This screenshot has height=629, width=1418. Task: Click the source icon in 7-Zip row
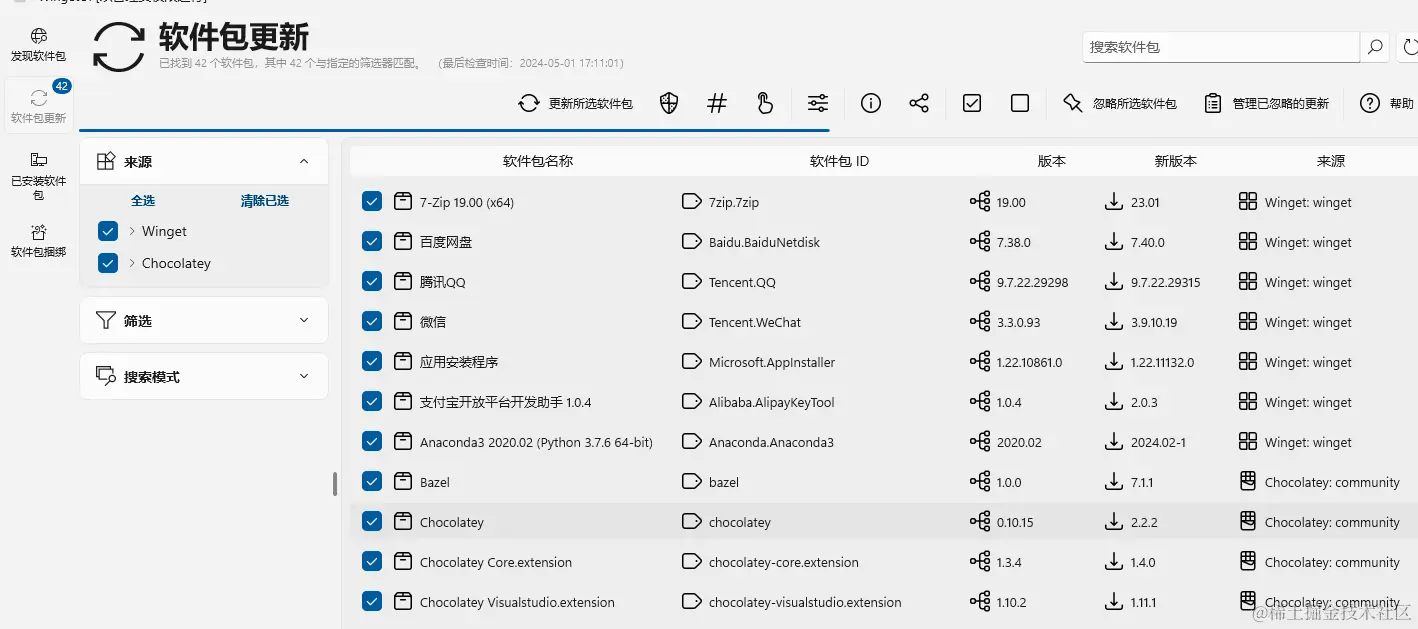point(1247,202)
